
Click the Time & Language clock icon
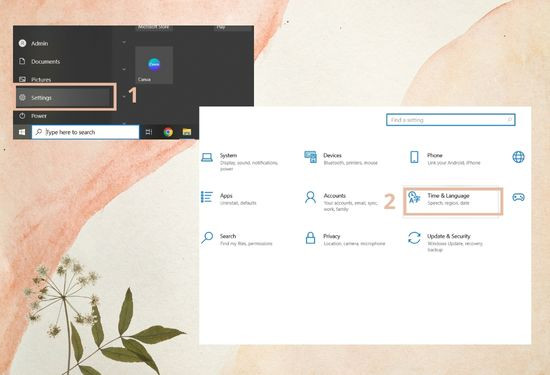pos(414,197)
